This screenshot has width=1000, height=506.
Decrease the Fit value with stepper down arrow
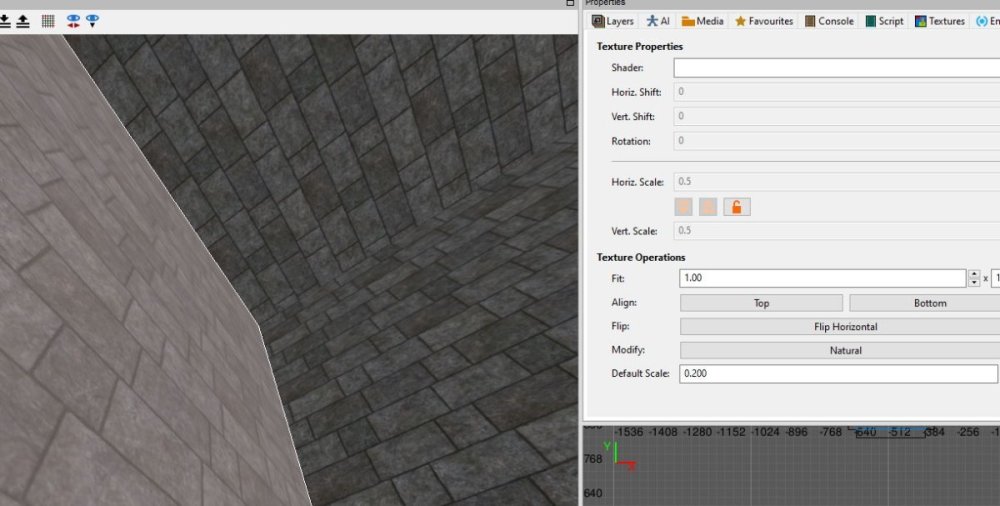click(974, 283)
